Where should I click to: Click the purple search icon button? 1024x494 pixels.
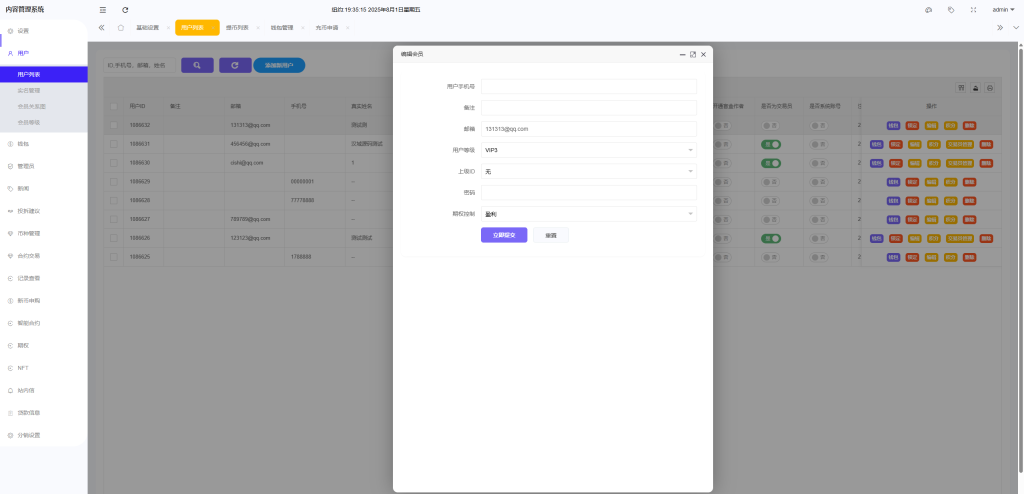coord(197,65)
